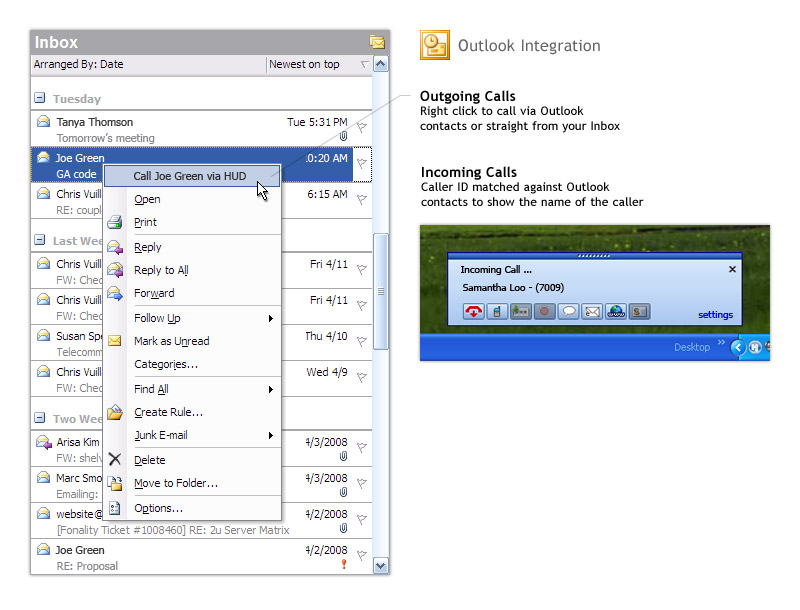Viewport: 800px width, 610px height.
Task: Toggle flag on Arisa Kim email
Action: pos(362,448)
